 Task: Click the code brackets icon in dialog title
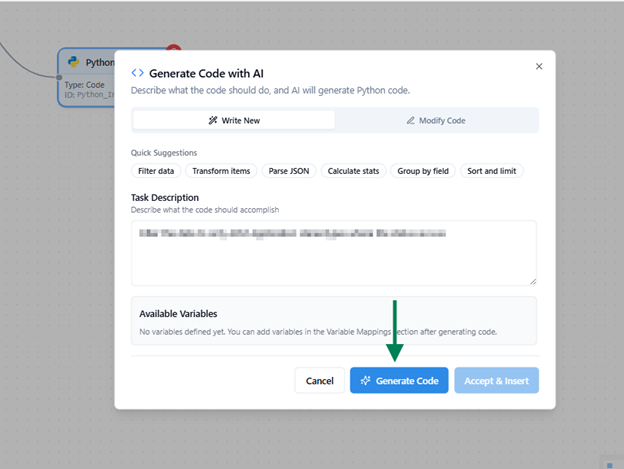click(x=137, y=73)
